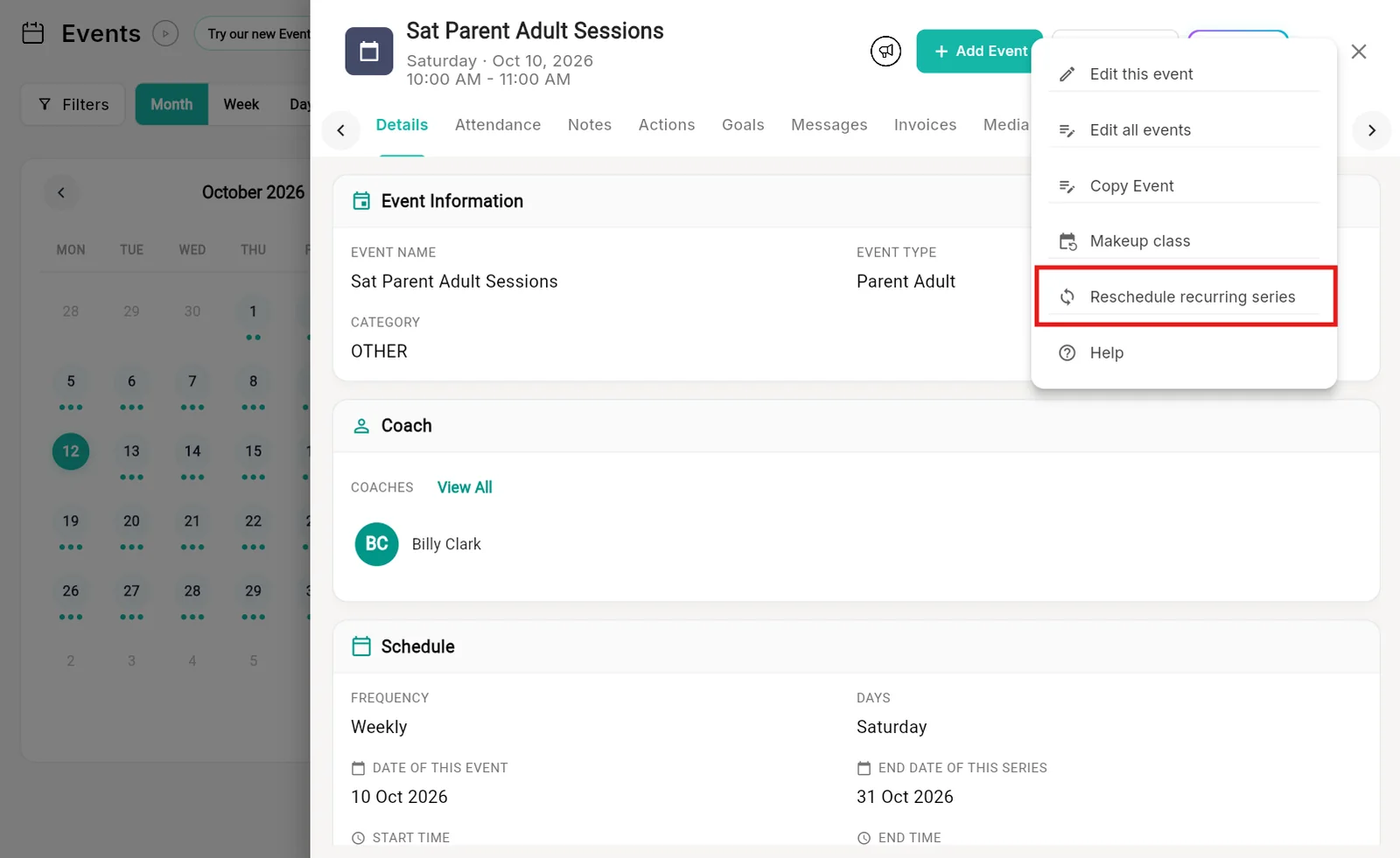1400x858 pixels.
Task: Select October 20 in the calendar
Action: (131, 521)
